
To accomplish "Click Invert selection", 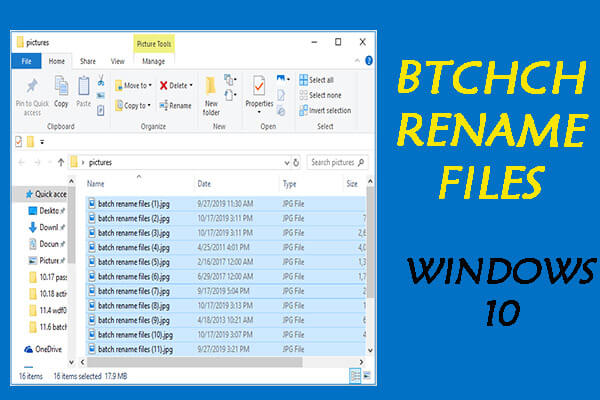I will click(x=325, y=111).
